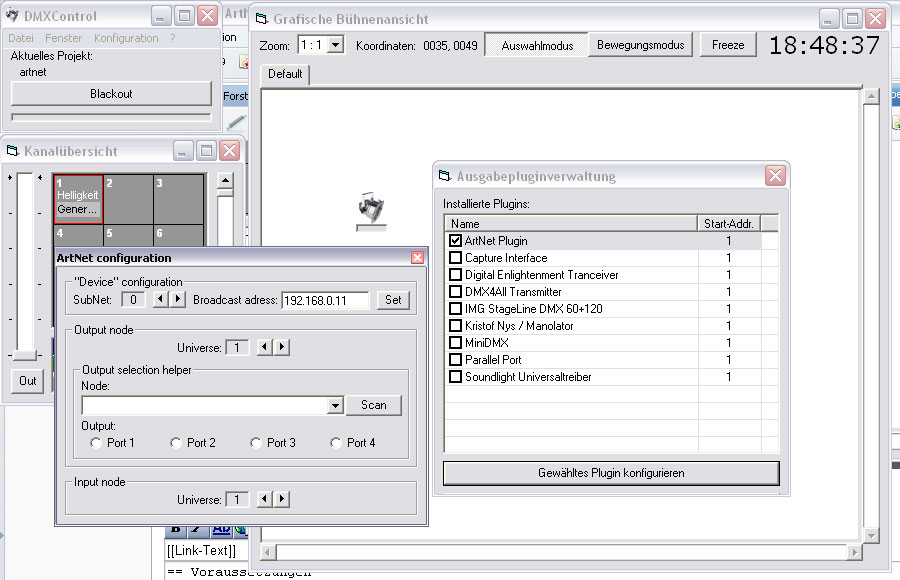Screen dimensions: 900x580
Task: Open the Zoom level dropdown
Action: point(334,45)
